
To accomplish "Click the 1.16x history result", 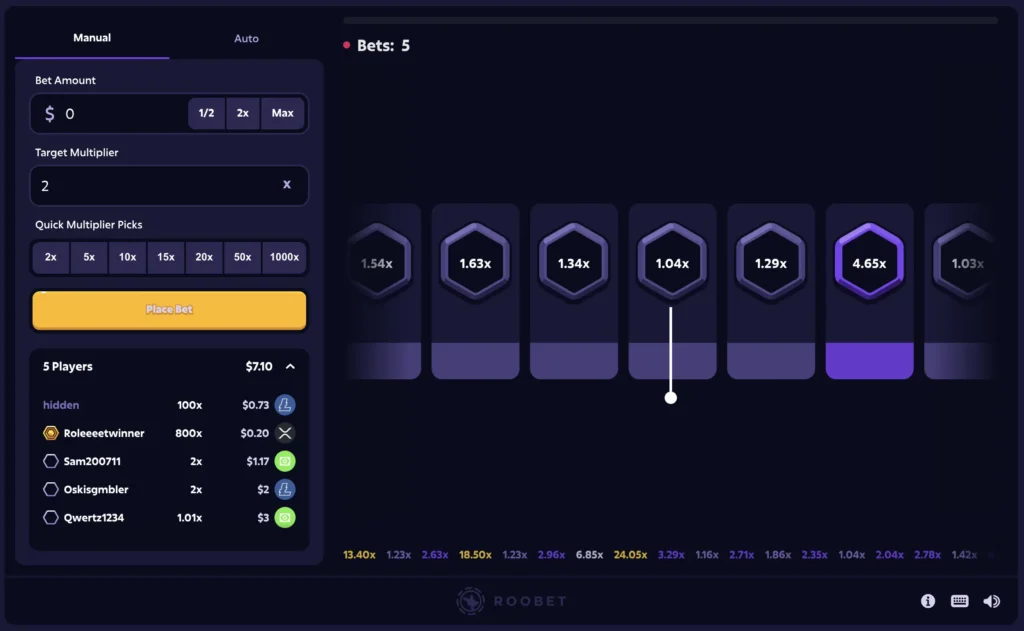I will pos(707,555).
